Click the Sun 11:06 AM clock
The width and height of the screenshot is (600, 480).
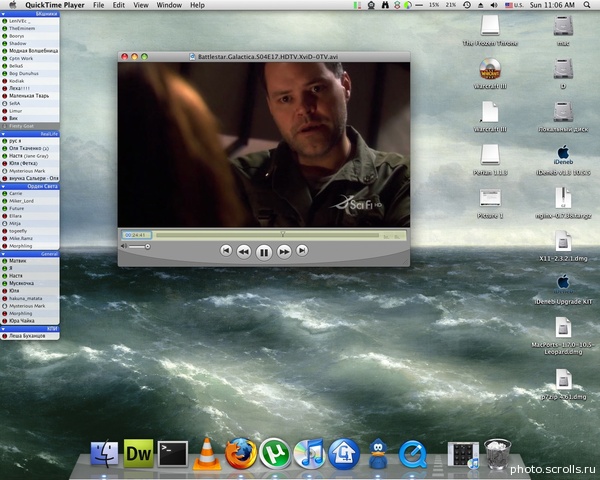click(x=552, y=5)
